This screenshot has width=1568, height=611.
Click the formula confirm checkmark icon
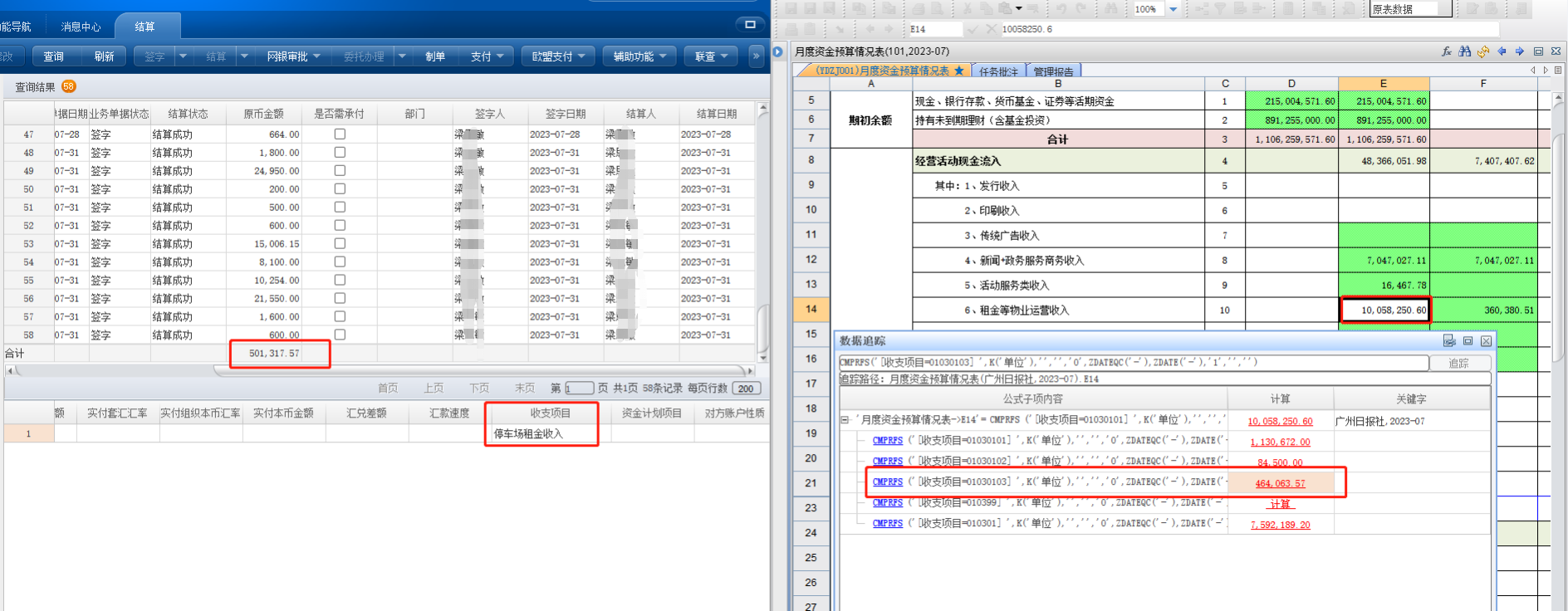pos(973,29)
